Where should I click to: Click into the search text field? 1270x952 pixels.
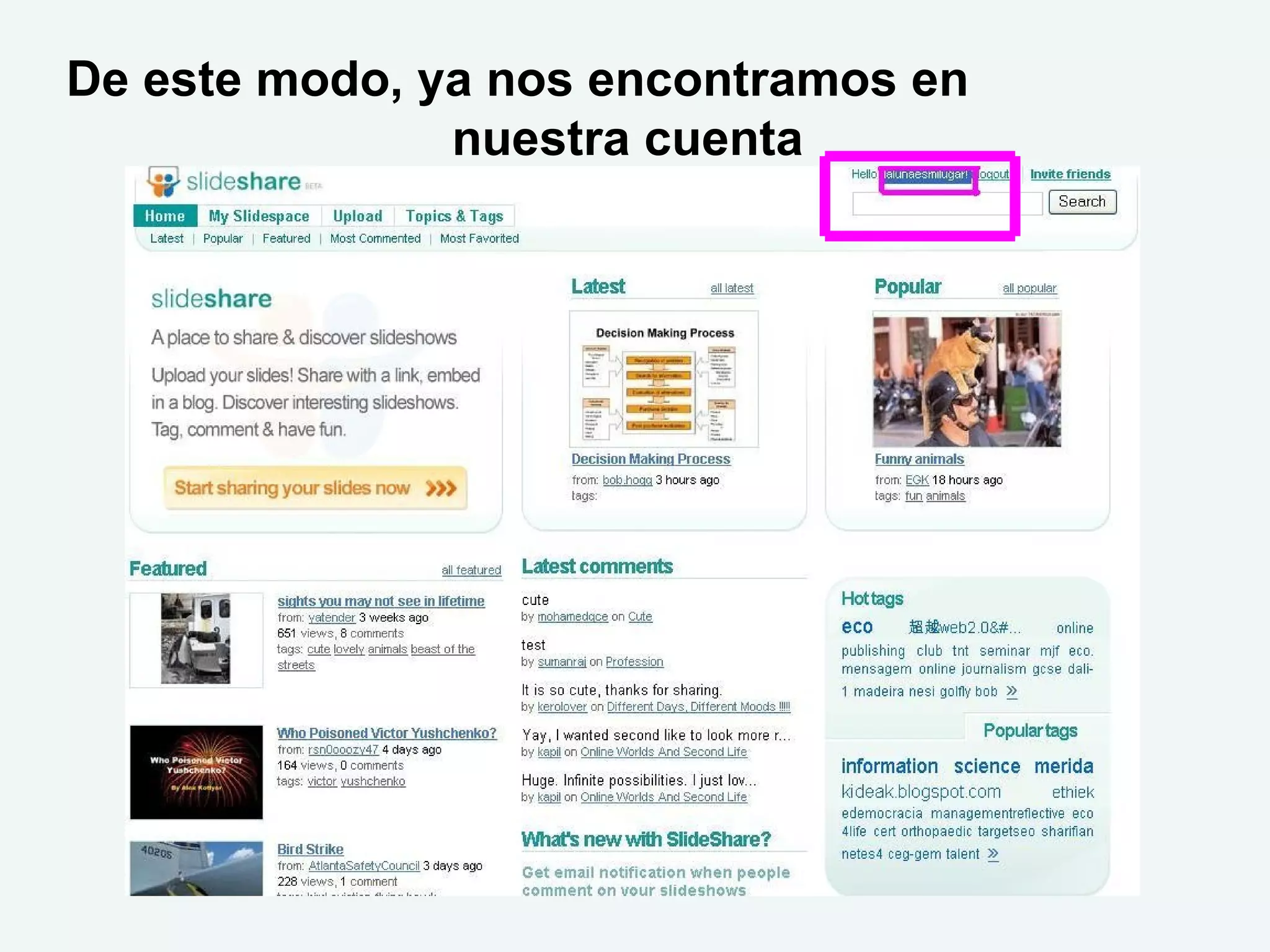947,203
